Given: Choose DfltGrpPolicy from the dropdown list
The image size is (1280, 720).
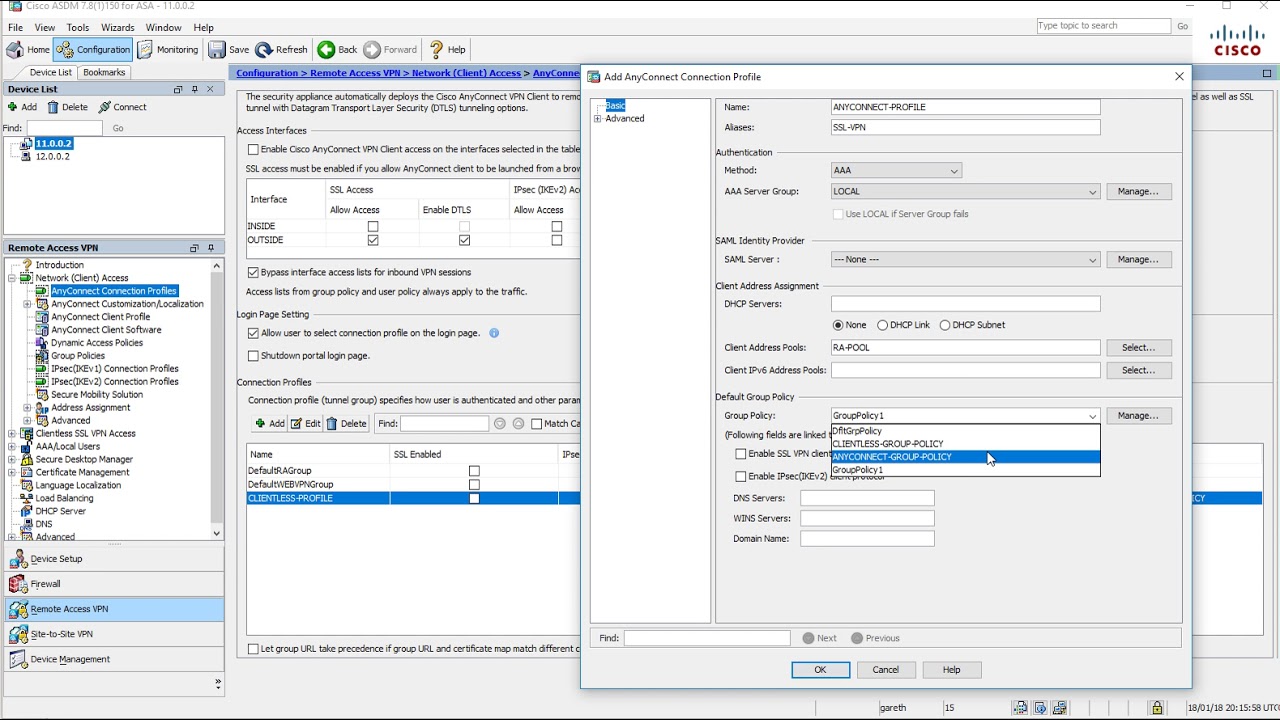Looking at the screenshot, I should coord(965,431).
